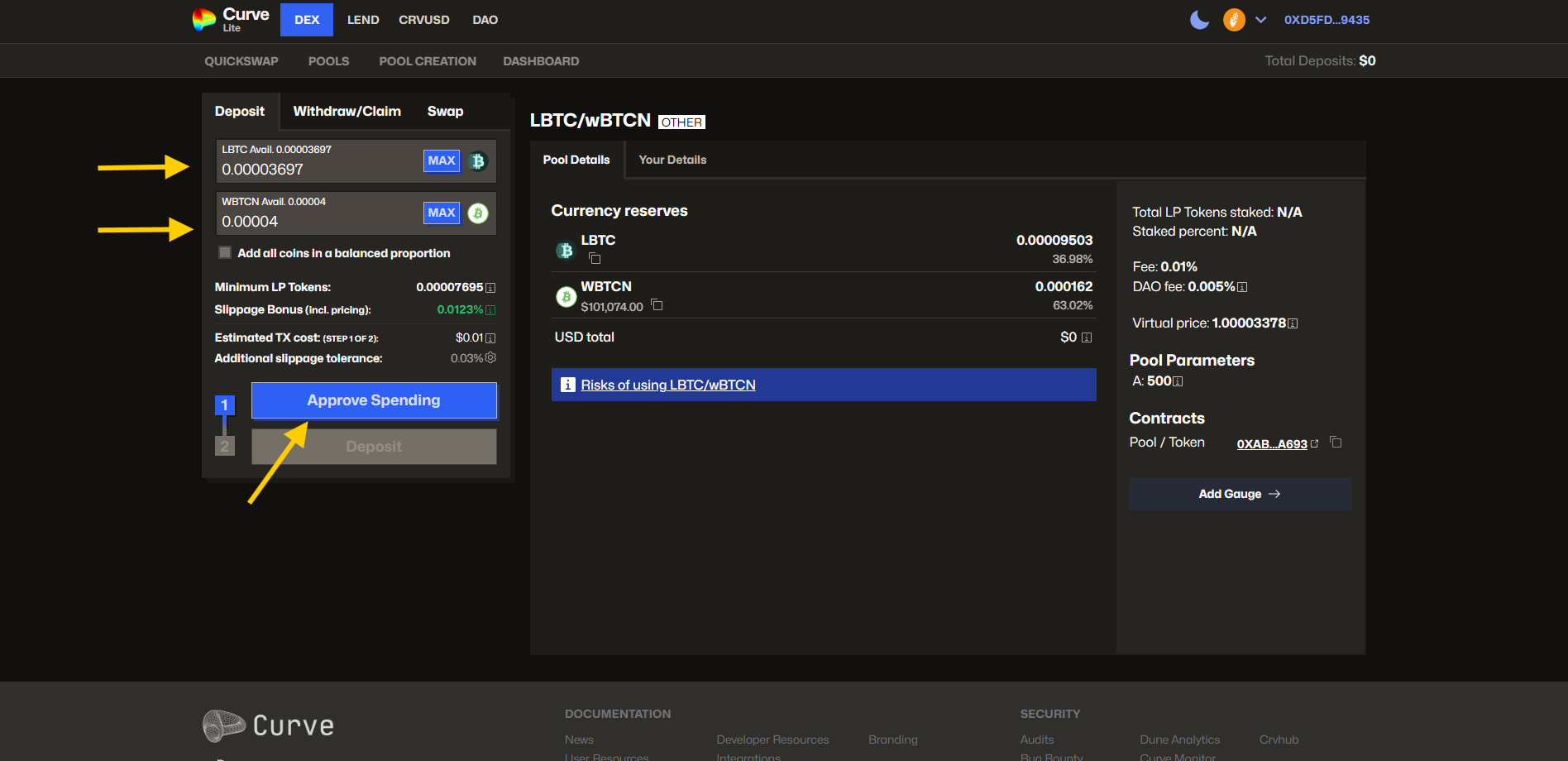
Task: Click LBTC reserve value 0.00009503
Action: [1054, 240]
